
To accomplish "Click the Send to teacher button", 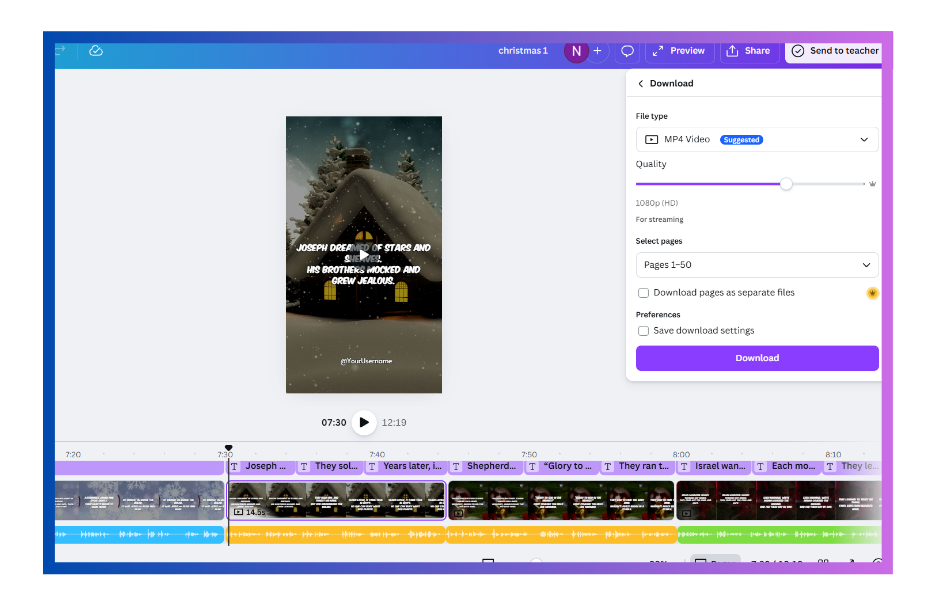I will (834, 51).
